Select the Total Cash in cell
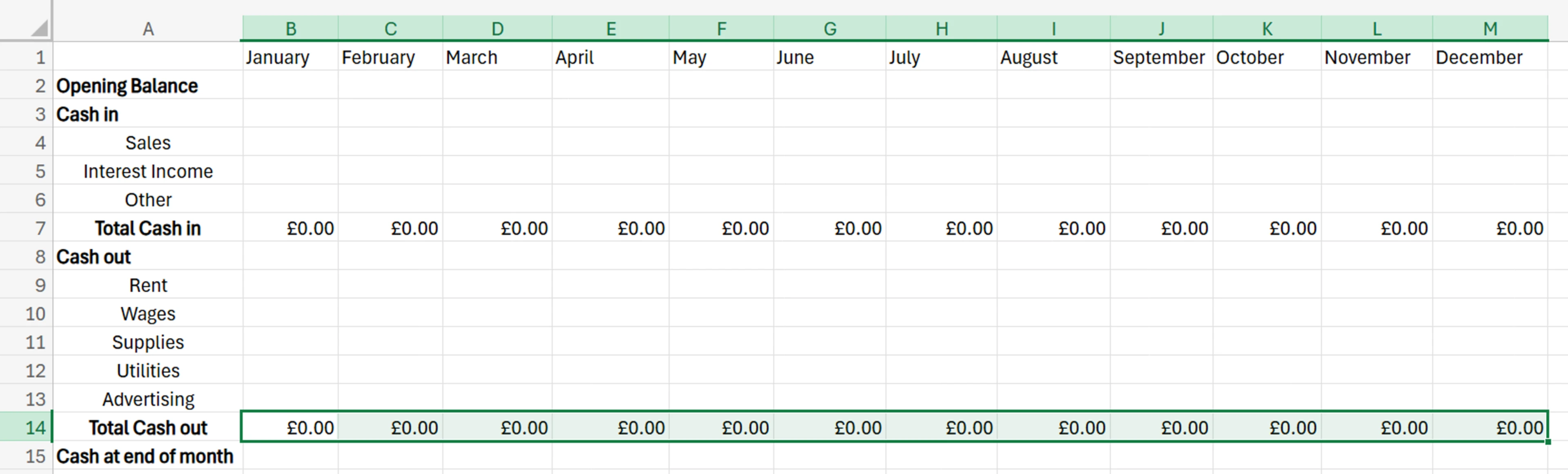Image resolution: width=1568 pixels, height=474 pixels. (146, 228)
